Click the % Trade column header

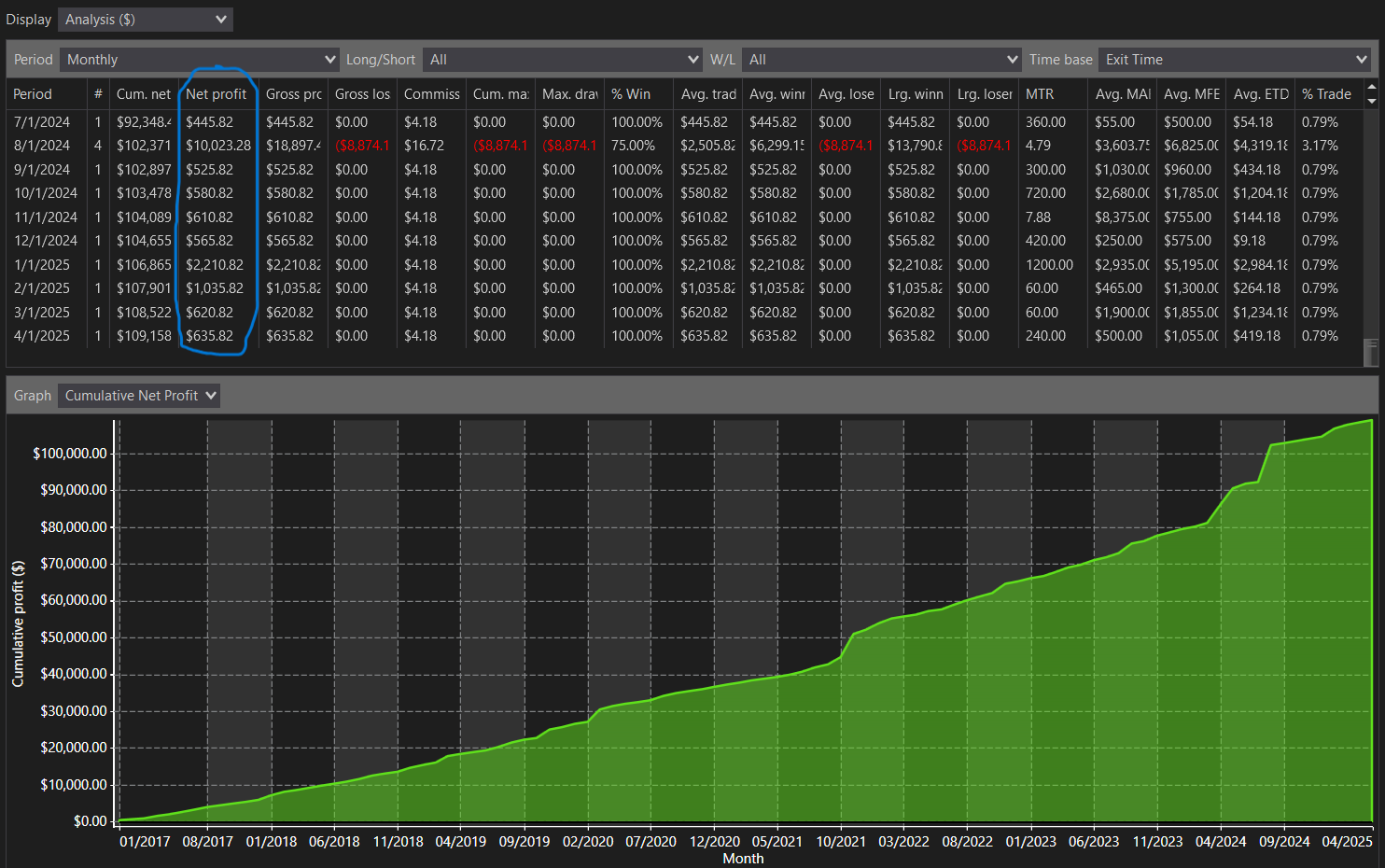pyautogui.click(x=1329, y=94)
